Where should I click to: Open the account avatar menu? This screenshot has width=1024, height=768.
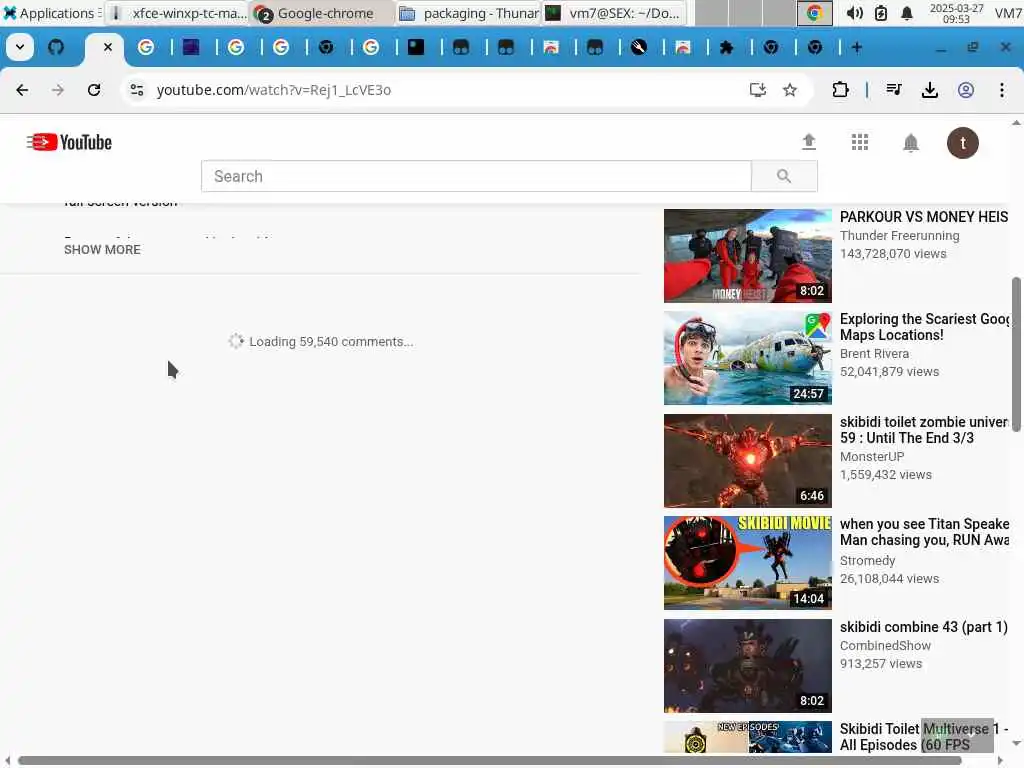point(963,142)
